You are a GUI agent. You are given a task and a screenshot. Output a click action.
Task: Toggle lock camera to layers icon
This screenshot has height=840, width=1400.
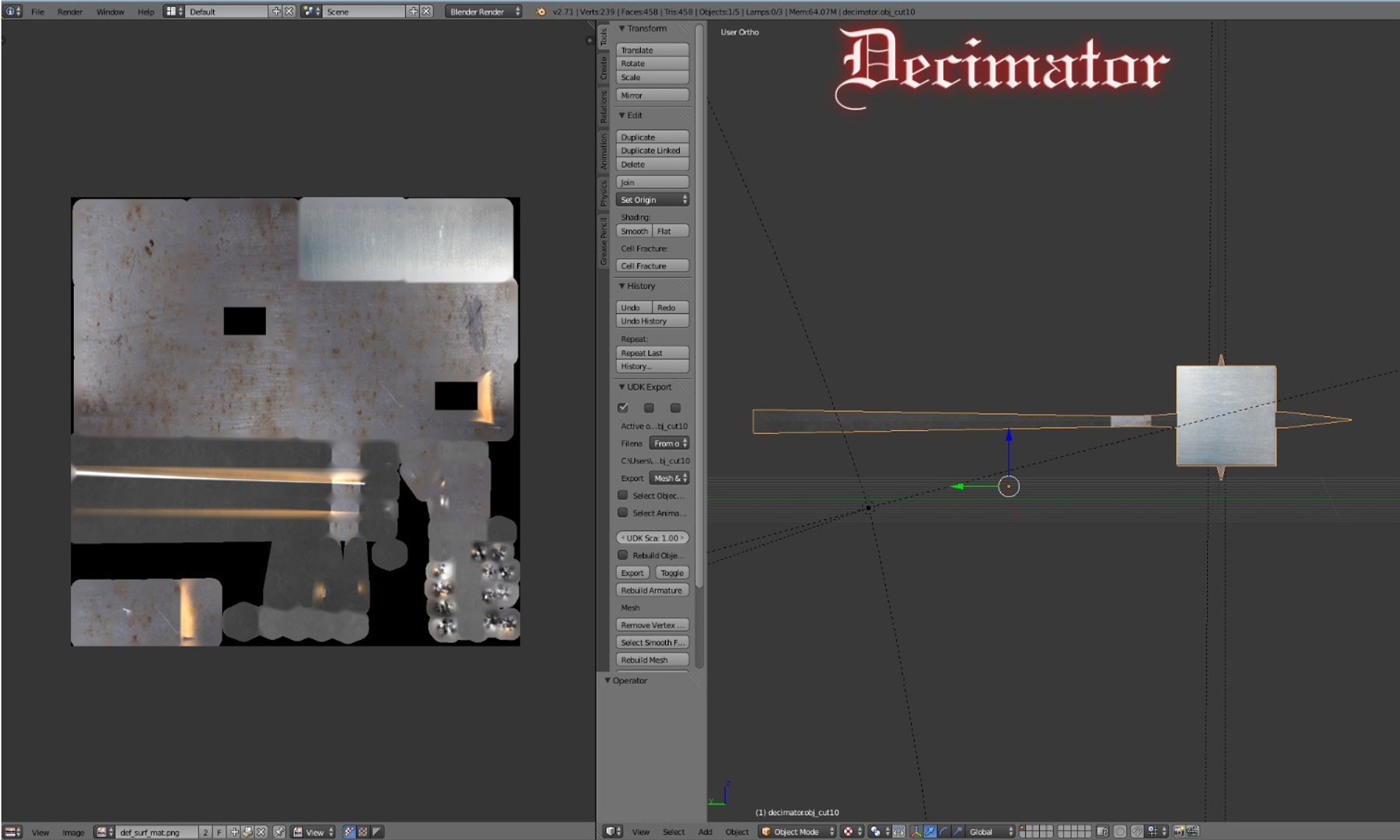click(1102, 831)
